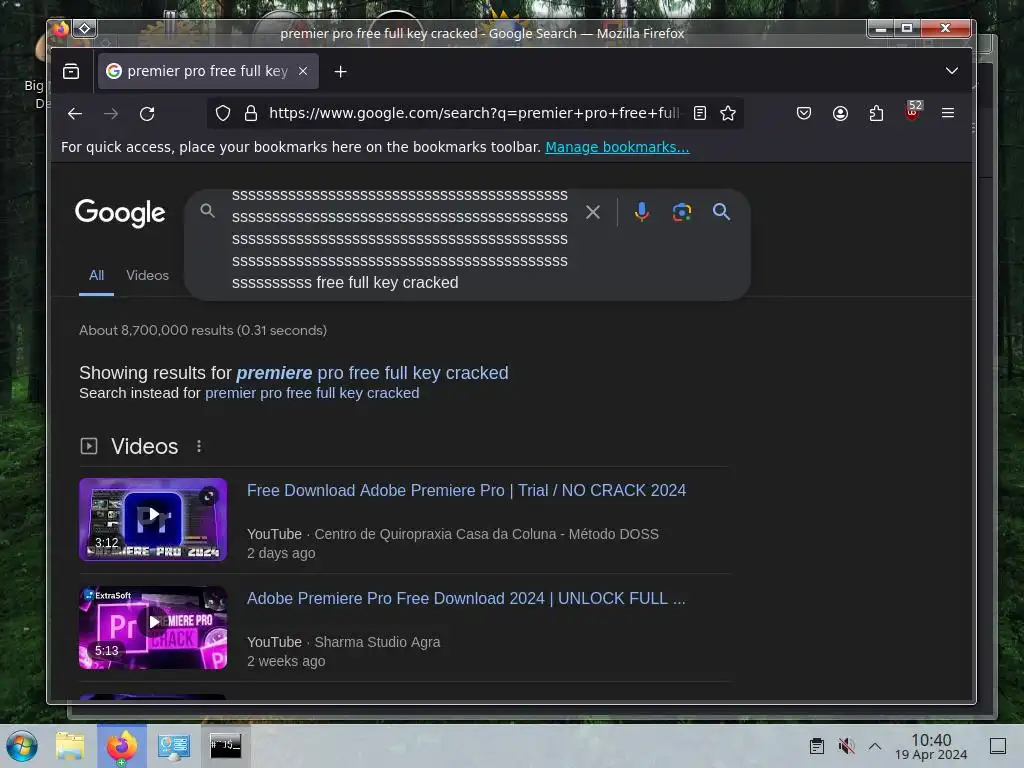Image resolution: width=1024 pixels, height=768 pixels.
Task: Click the URL address field
Action: (474, 114)
